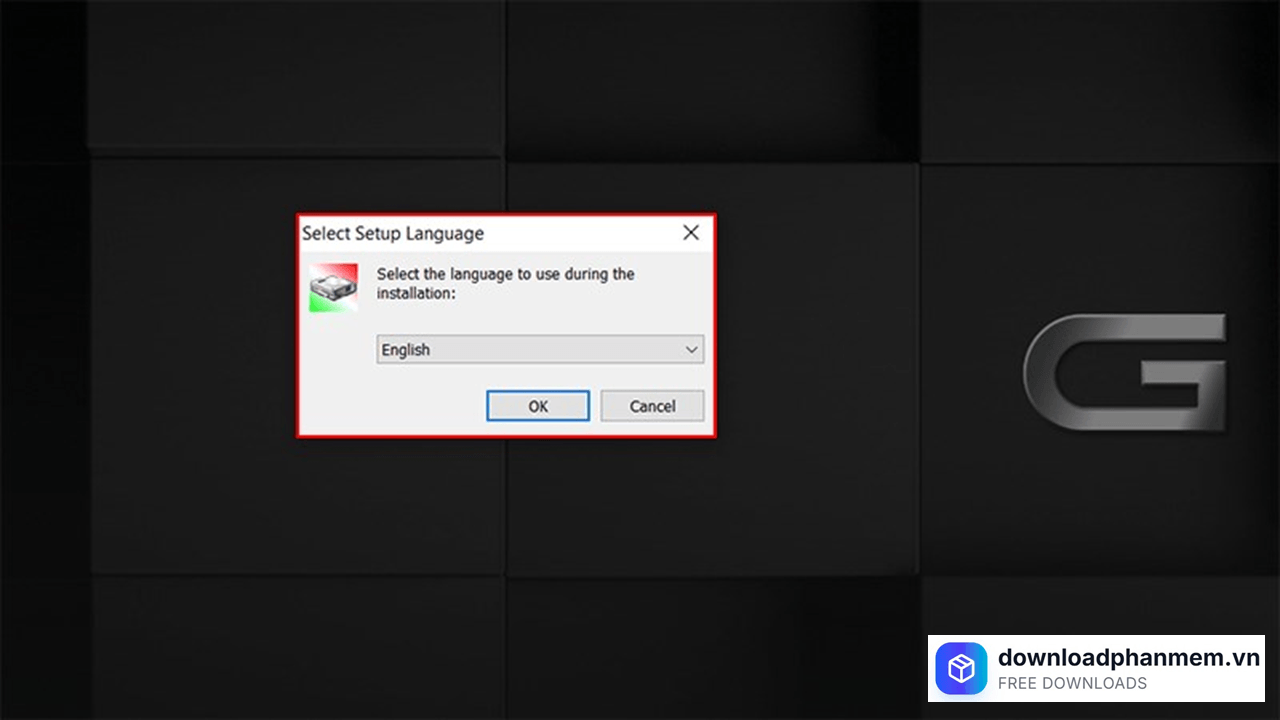This screenshot has width=1280, height=720.
Task: Click the installer disk drive icon
Action: point(333,289)
